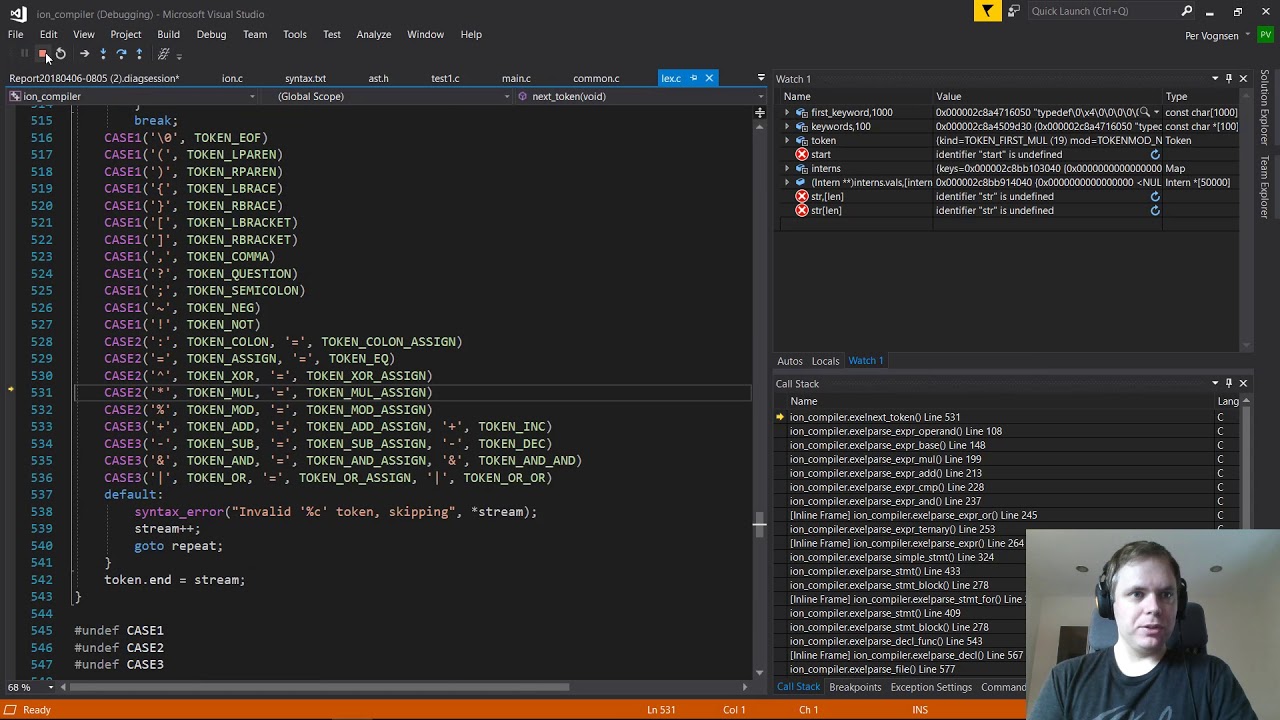
Task: Expand the keywords,100 watch entry
Action: point(787,127)
